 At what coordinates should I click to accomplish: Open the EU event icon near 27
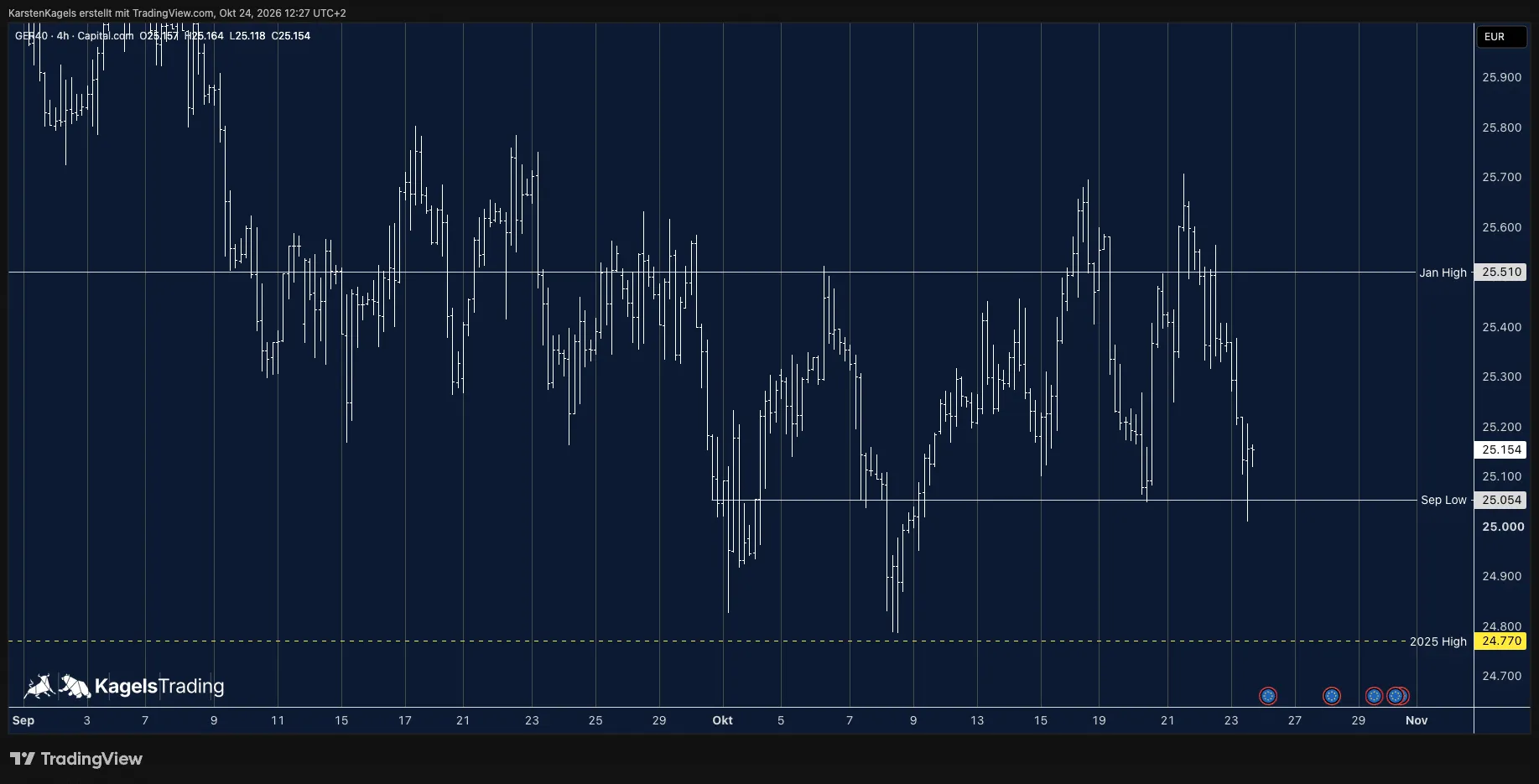click(x=1331, y=696)
